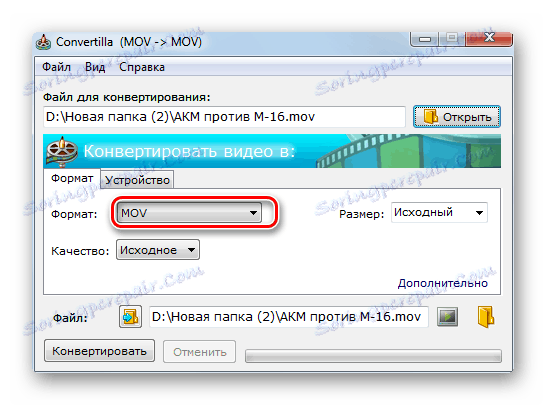Close the Convertilla window
547x406 pixels.
pyautogui.click(x=489, y=38)
